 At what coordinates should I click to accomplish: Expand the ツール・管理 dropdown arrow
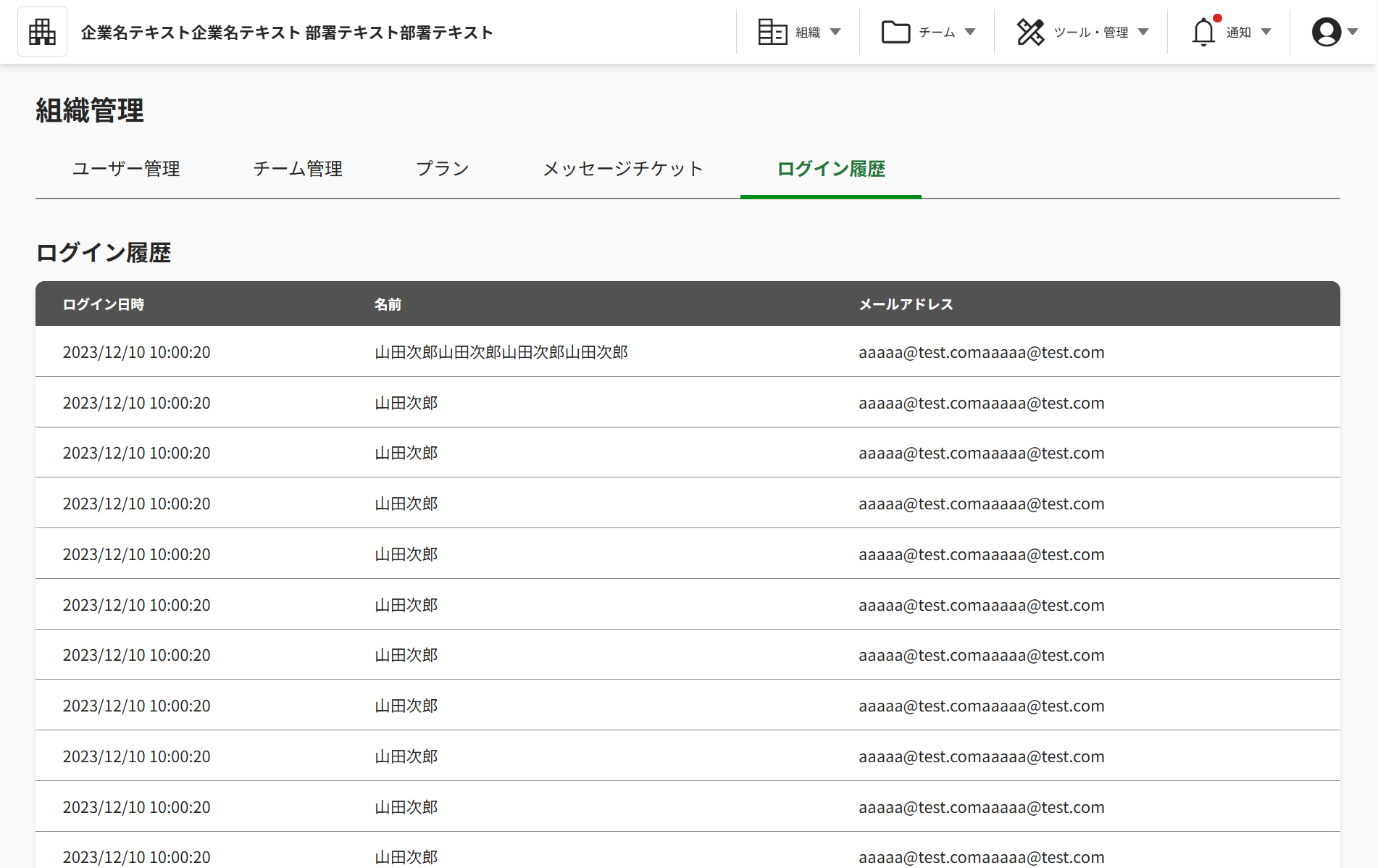(x=1143, y=32)
